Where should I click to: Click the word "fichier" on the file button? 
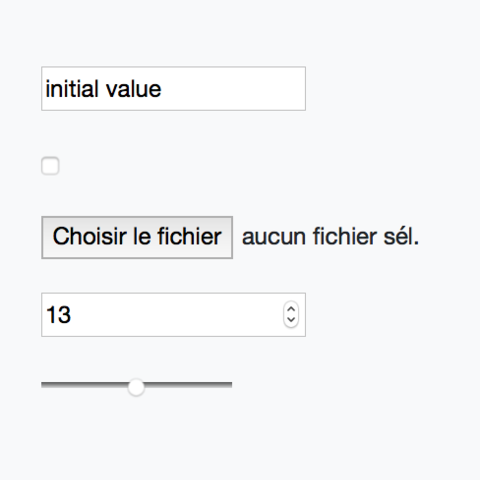coord(189,236)
